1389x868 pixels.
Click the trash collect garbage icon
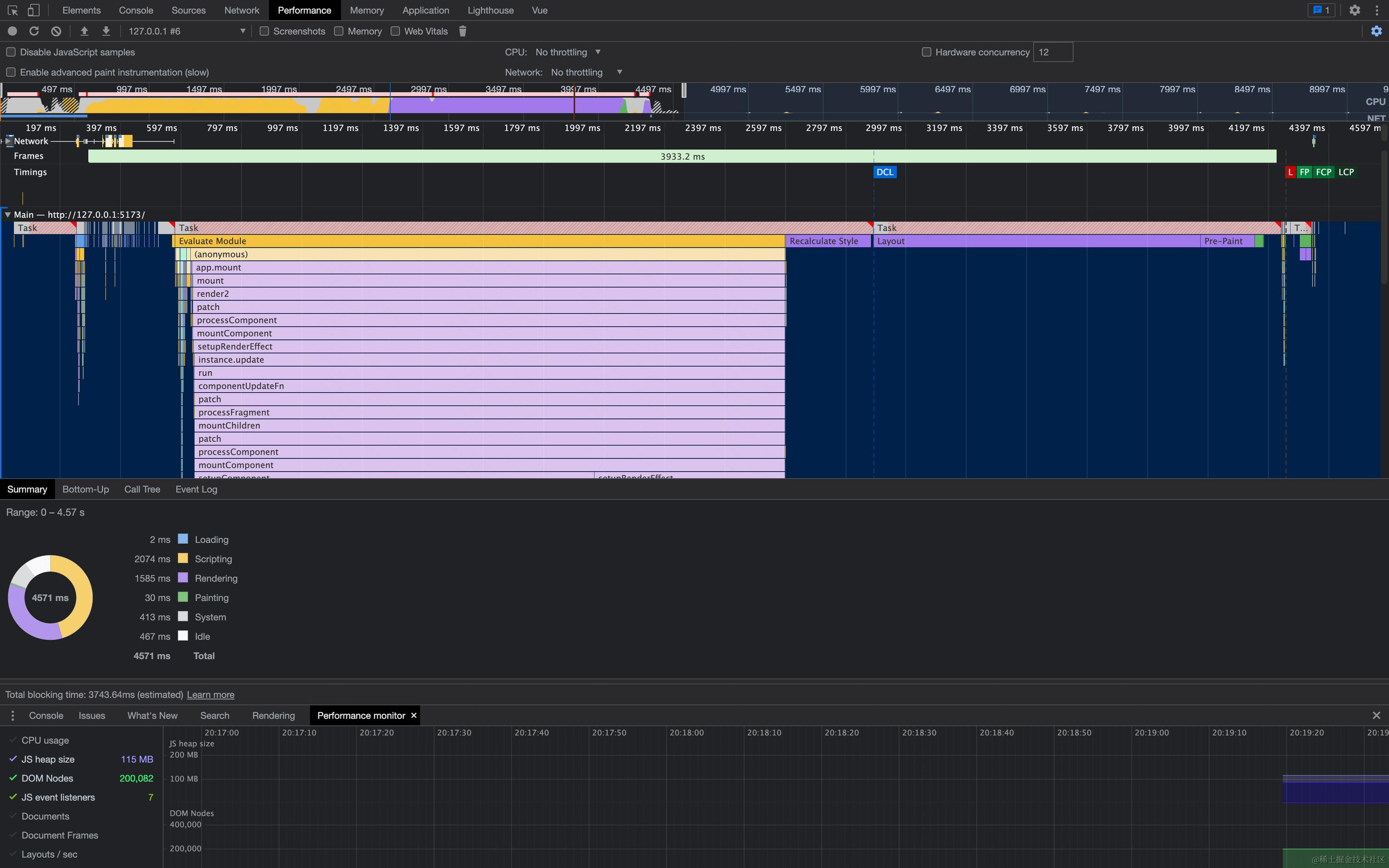click(463, 31)
